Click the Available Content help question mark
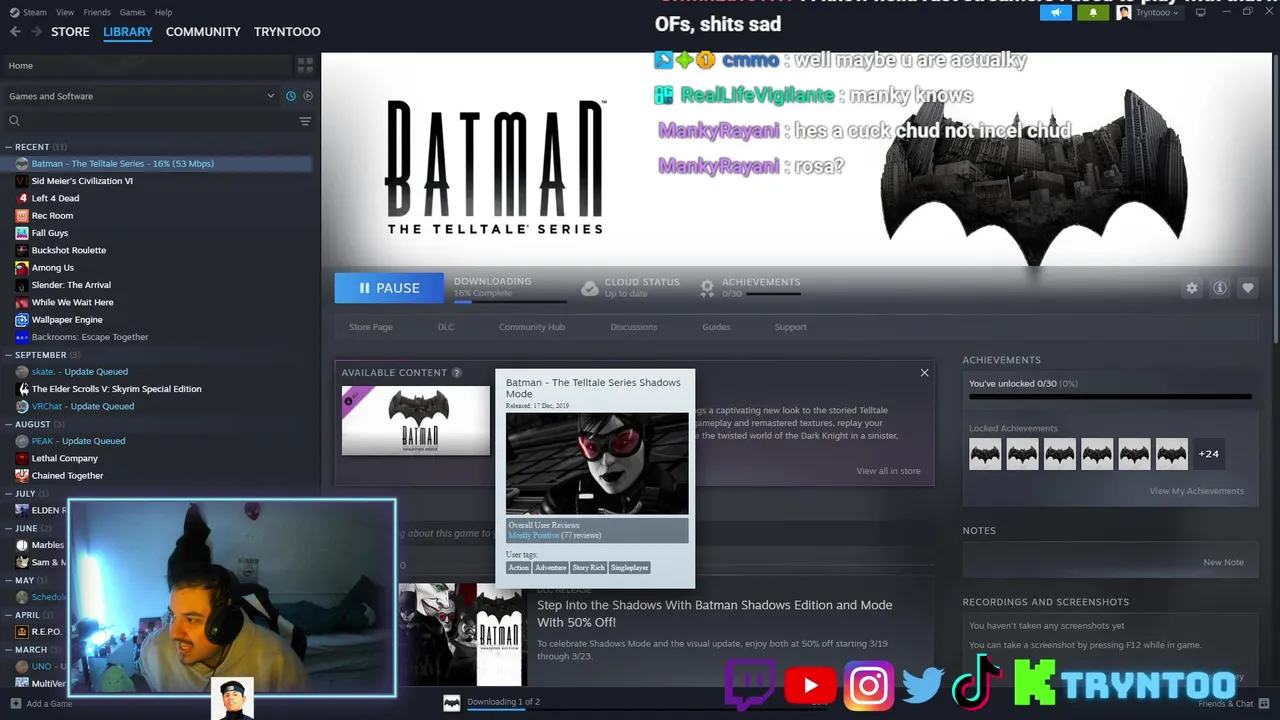The width and height of the screenshot is (1280, 720). [x=457, y=373]
